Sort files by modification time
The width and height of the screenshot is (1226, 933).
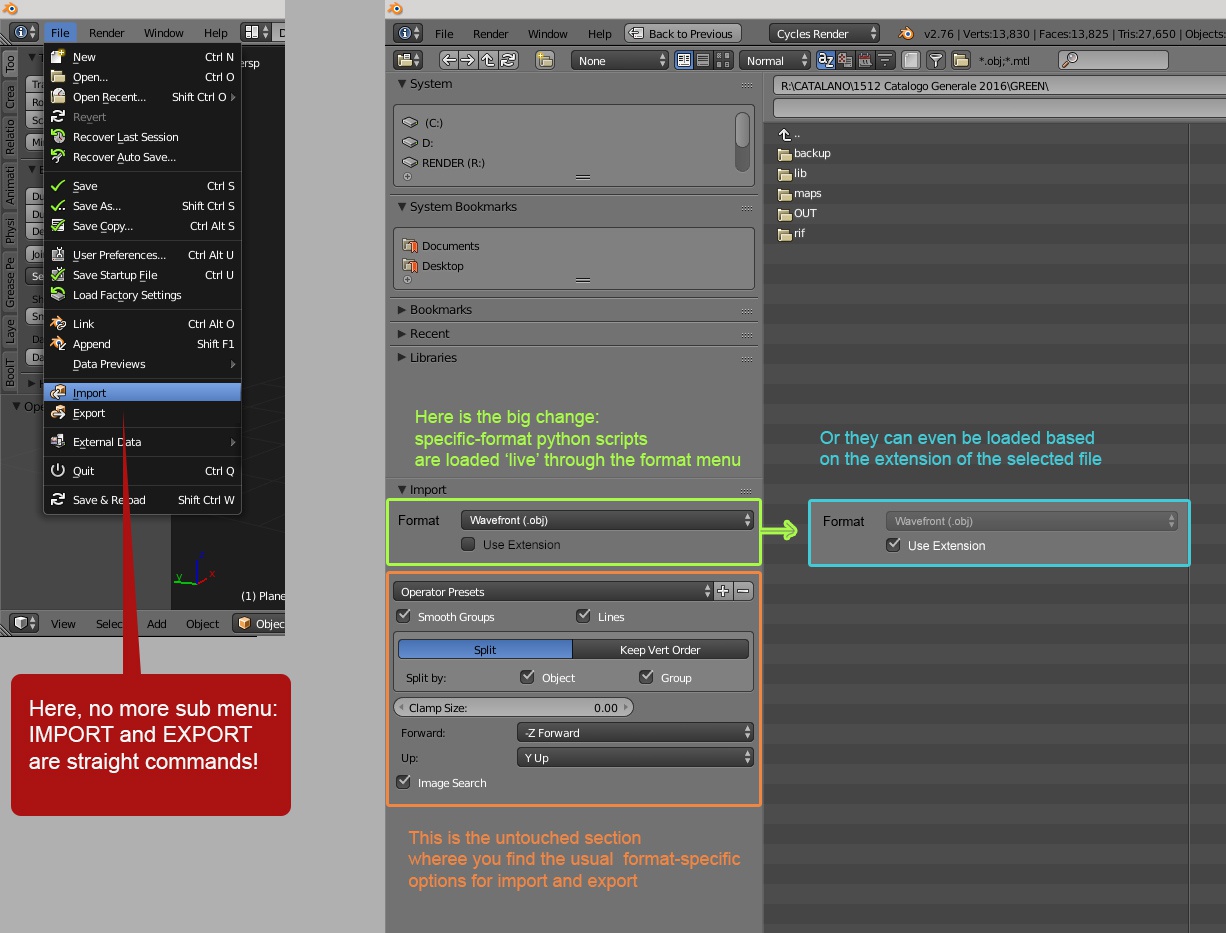(865, 60)
